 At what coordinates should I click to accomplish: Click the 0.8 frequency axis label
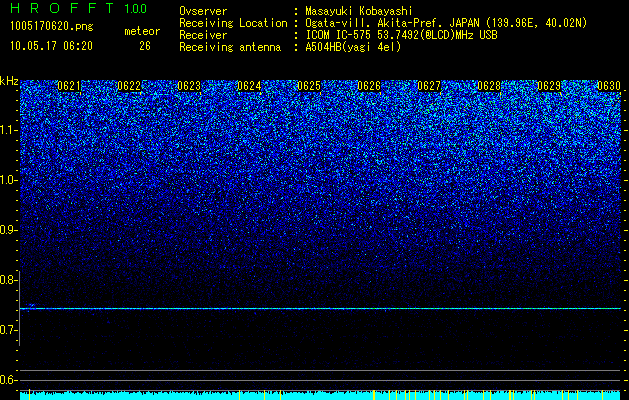tap(8, 280)
